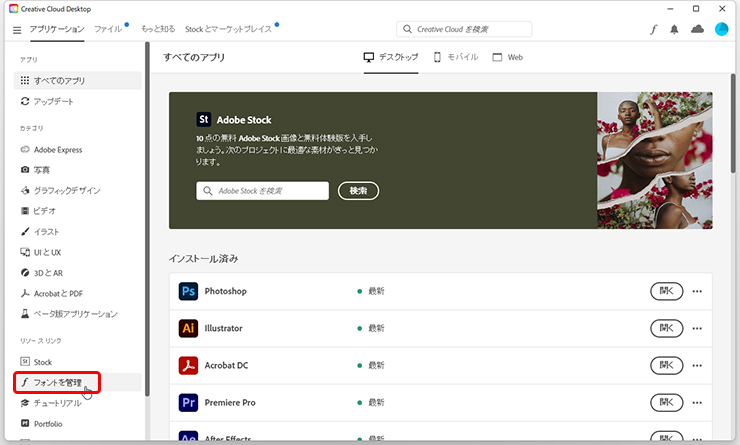The height and width of the screenshot is (445, 740).
Task: Click the cloud sync status icon
Action: point(698,30)
